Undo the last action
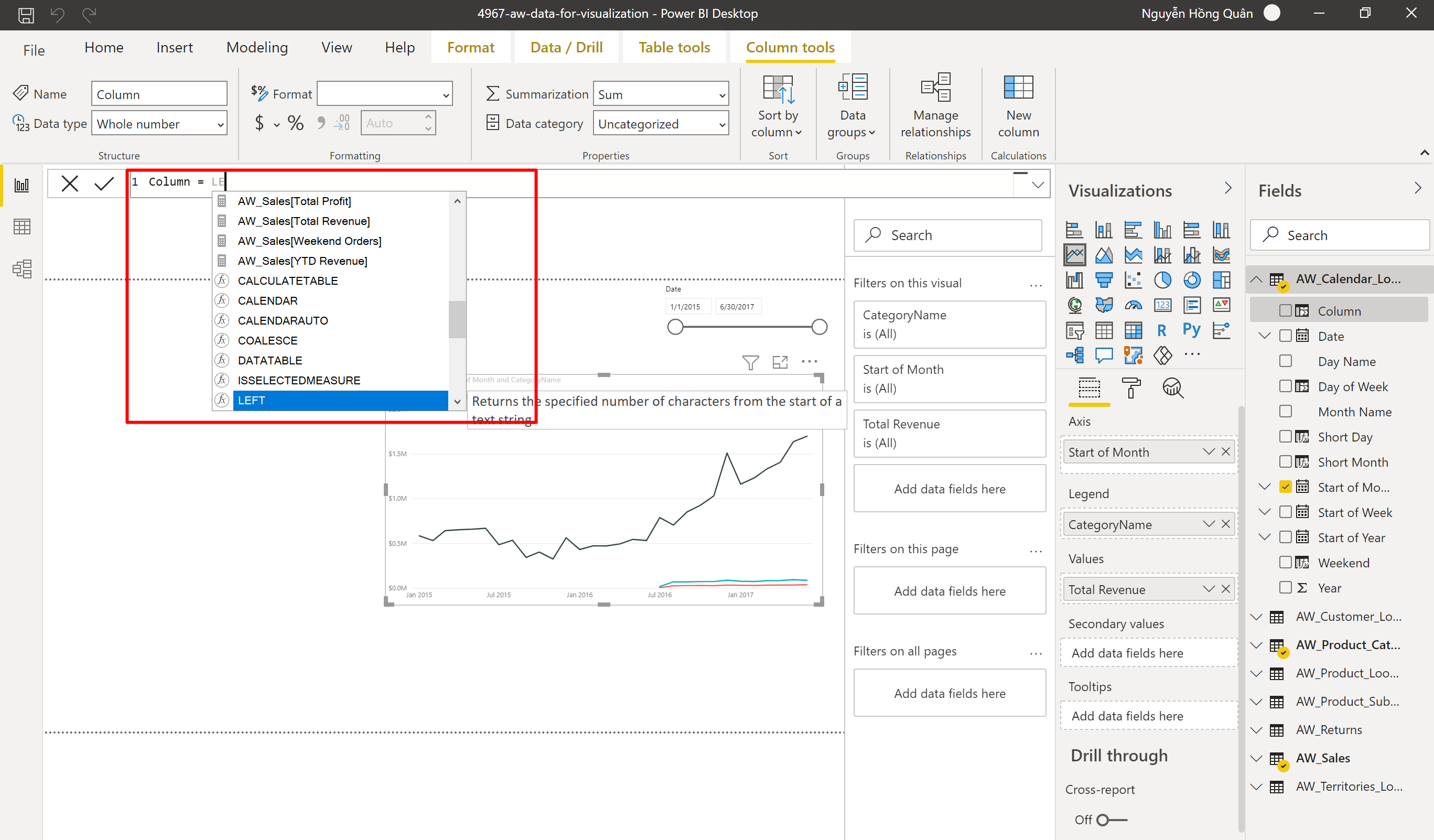 pyautogui.click(x=58, y=14)
